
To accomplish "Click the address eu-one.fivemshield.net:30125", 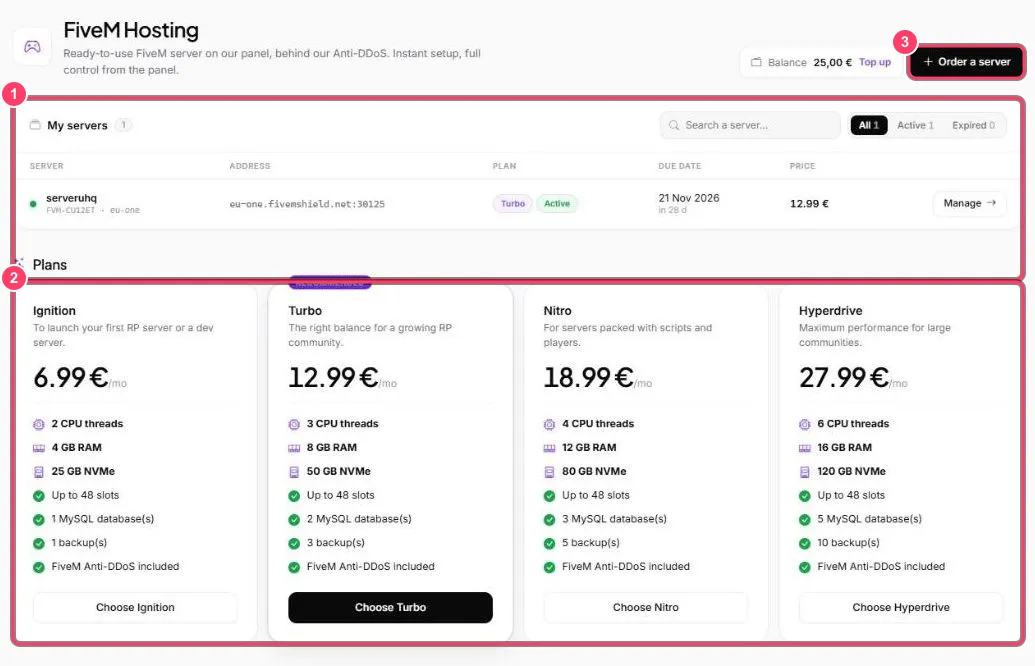I will click(307, 205).
